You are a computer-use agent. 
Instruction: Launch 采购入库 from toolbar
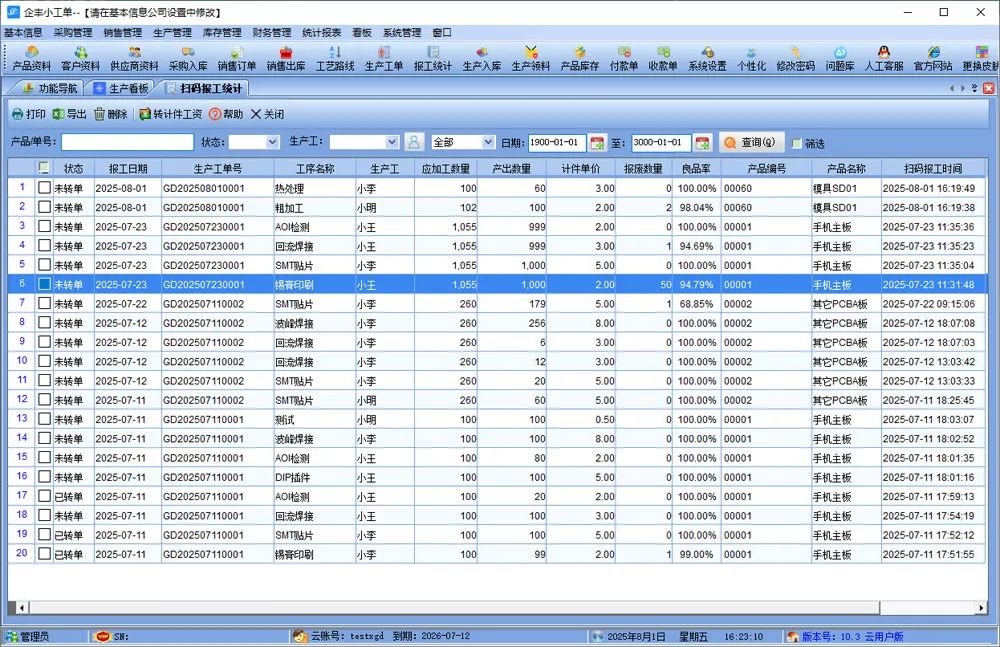[x=188, y=58]
